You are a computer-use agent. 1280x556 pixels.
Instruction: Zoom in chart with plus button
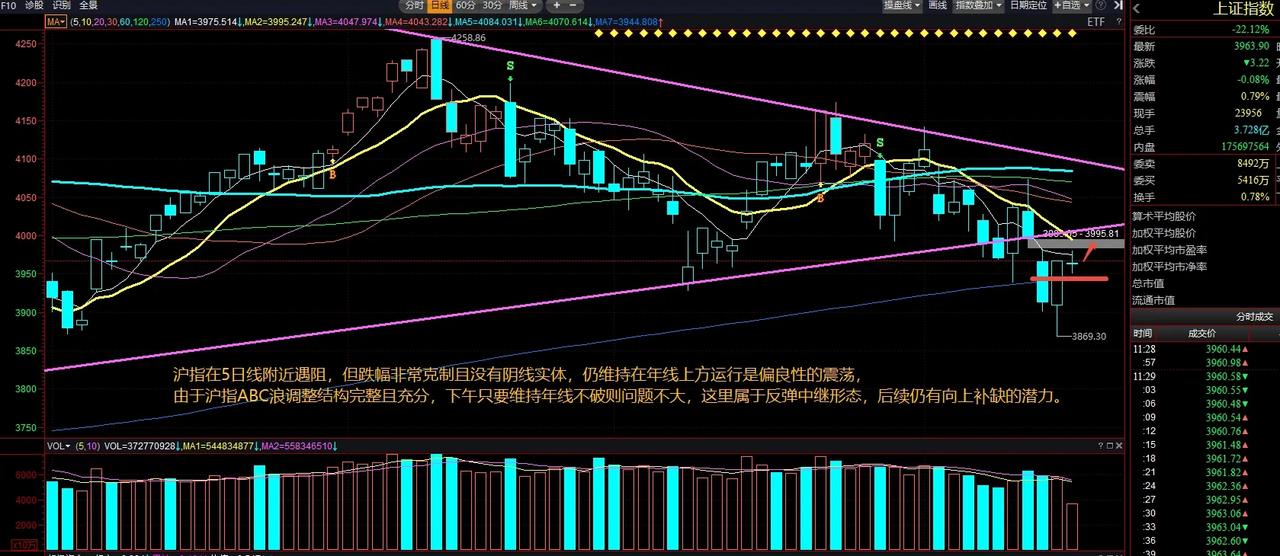tap(557, 5)
